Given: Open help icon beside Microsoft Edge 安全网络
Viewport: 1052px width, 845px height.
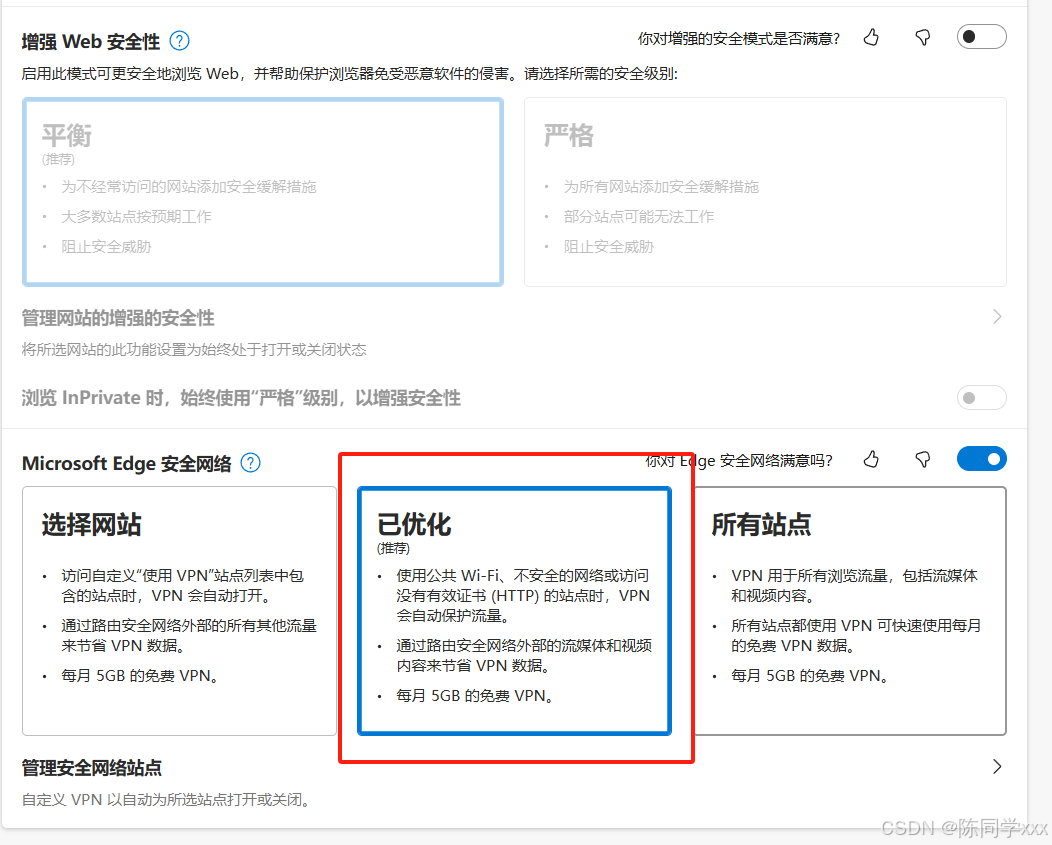Looking at the screenshot, I should coord(250,462).
